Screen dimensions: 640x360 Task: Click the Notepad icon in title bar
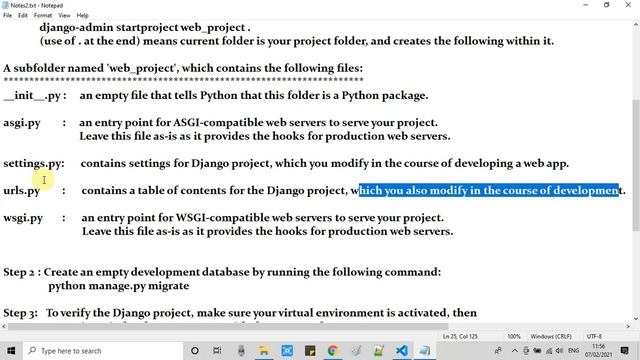pyautogui.click(x=5, y=5)
